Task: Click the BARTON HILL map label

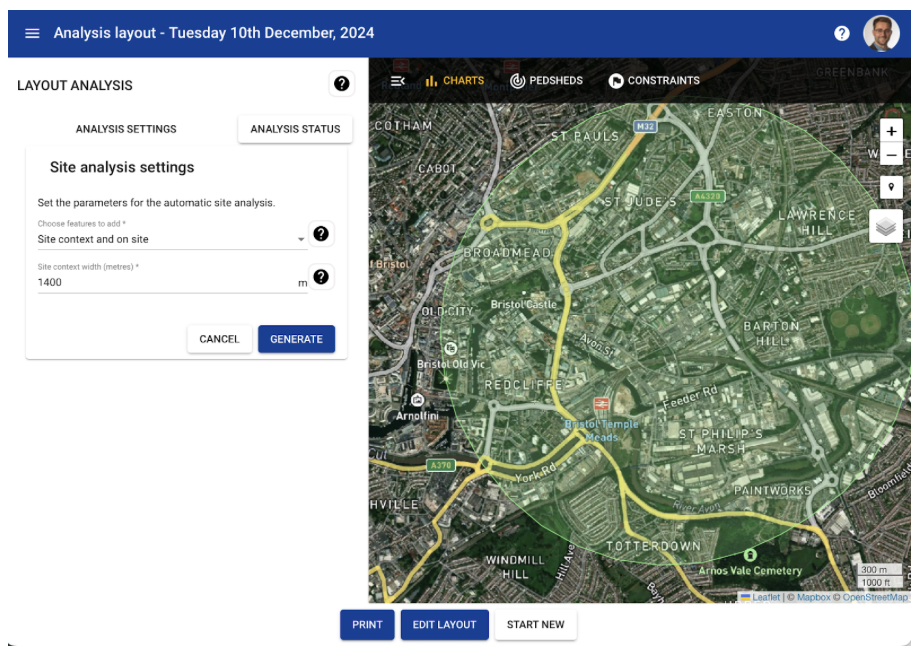Action: pos(772,333)
